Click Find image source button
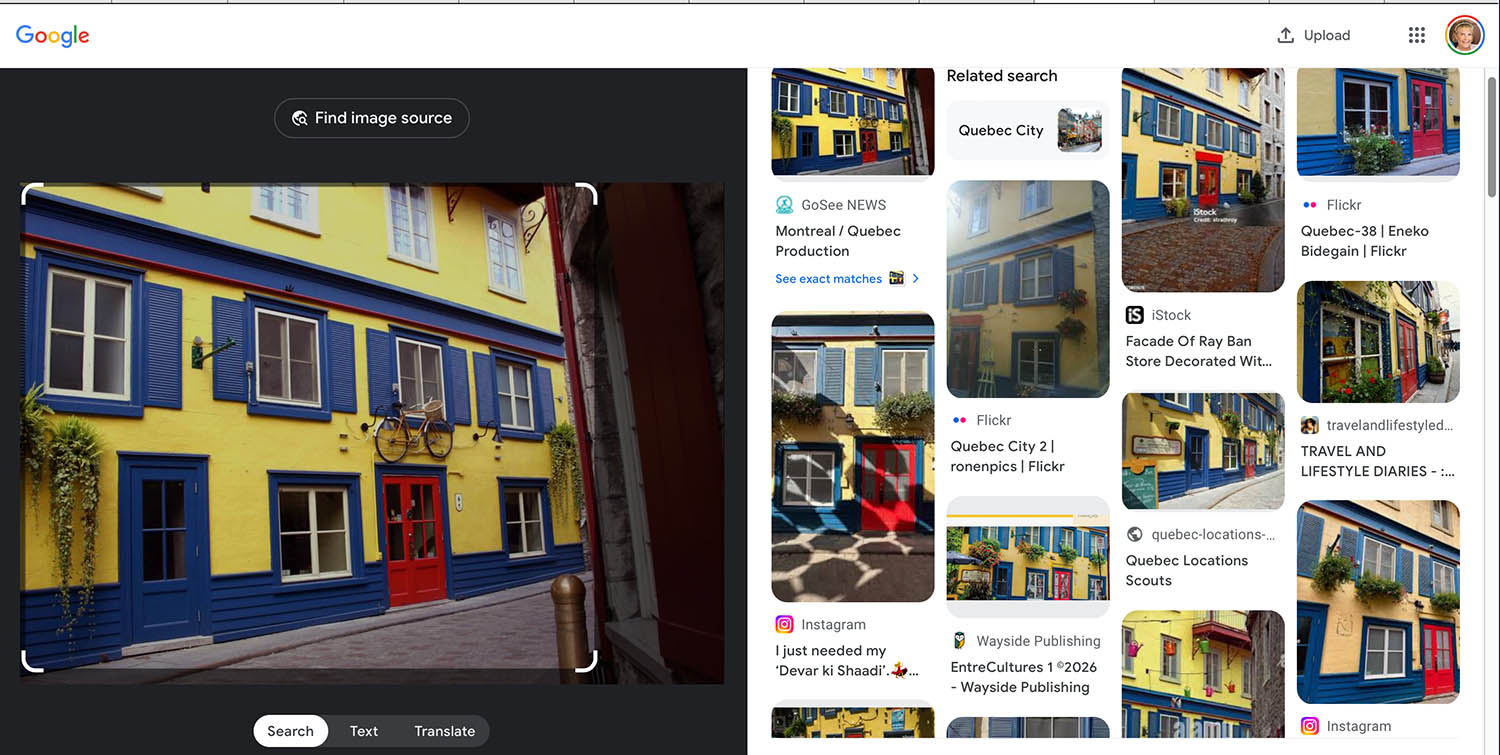This screenshot has width=1500, height=755. [372, 118]
